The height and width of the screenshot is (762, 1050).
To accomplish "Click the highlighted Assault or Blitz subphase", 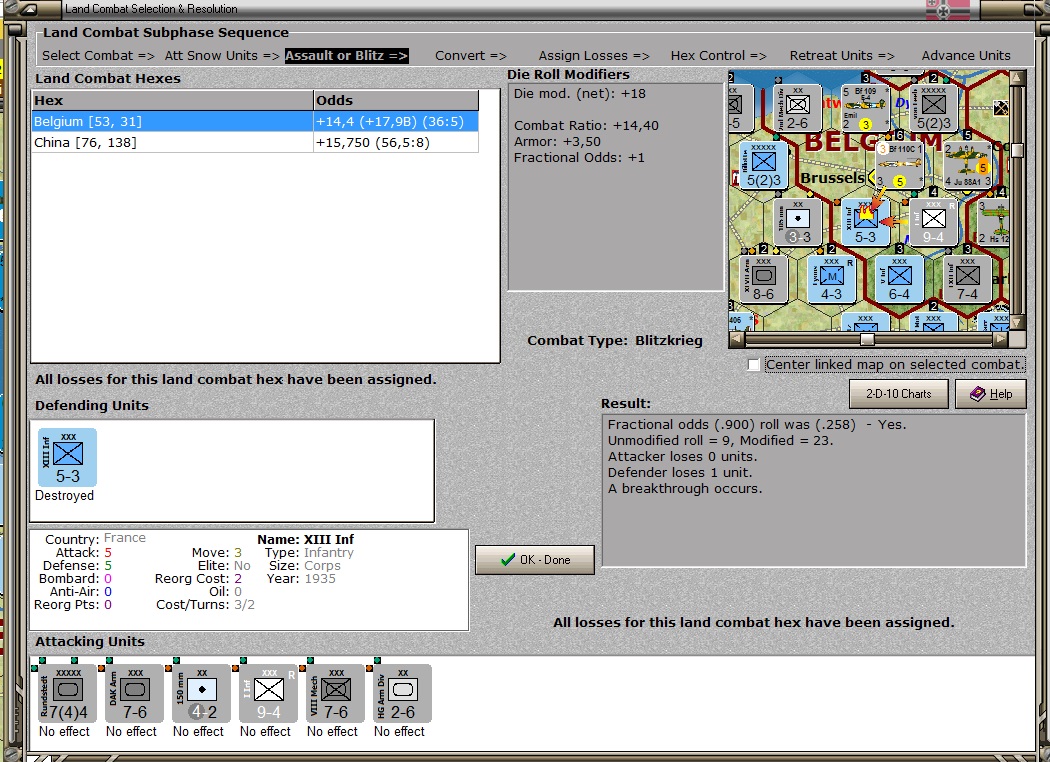I will tap(346, 56).
